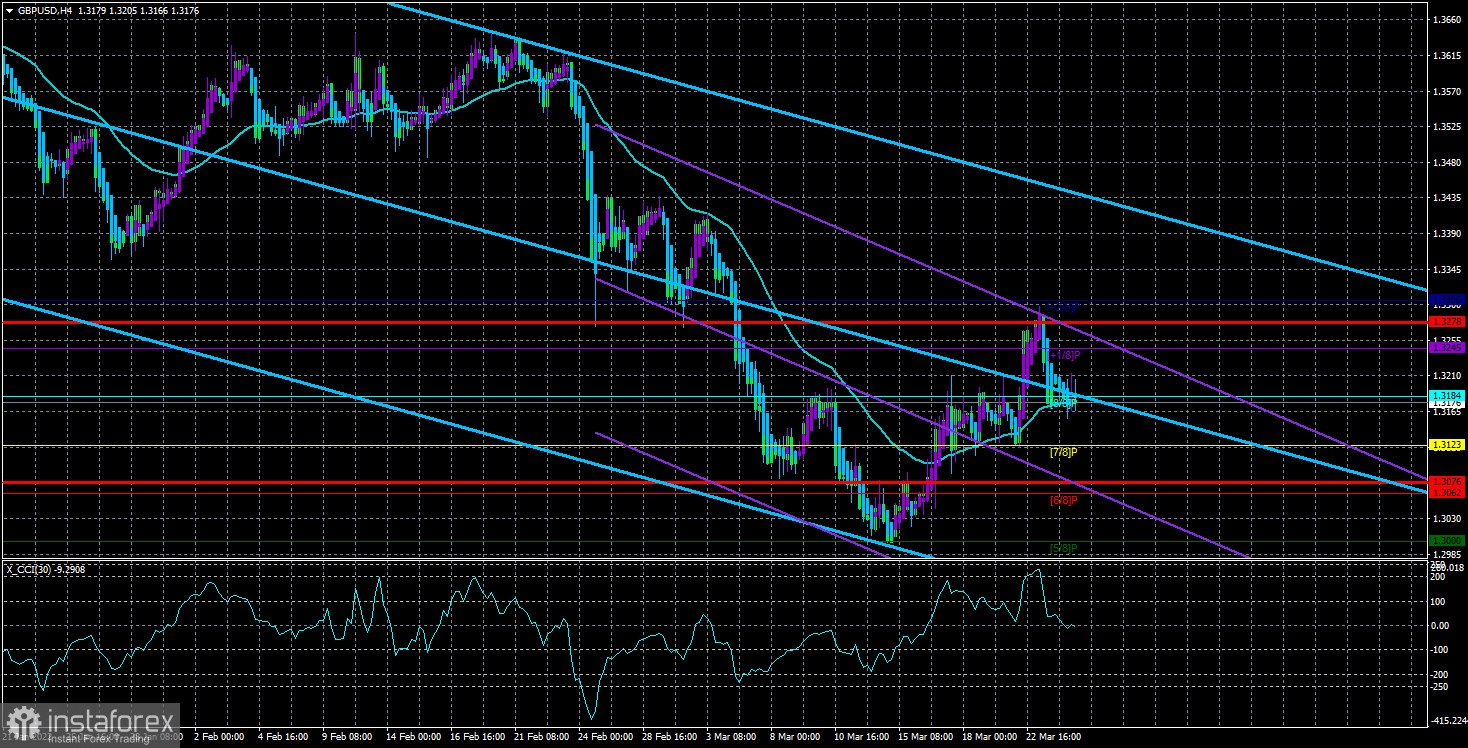Select the yellow 1.3123 price tag
This screenshot has height=748, width=1468.
pyautogui.click(x=1448, y=445)
